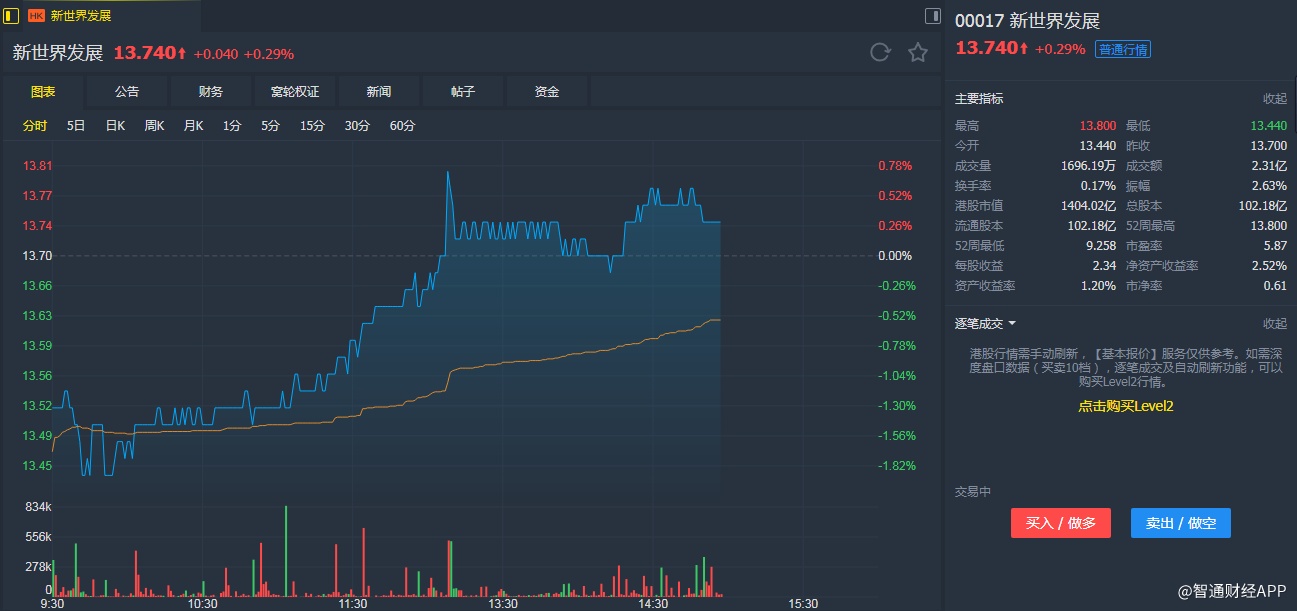1297x611 pixels.
Task: Click the 新世界发展 stock tab at top
Action: click(x=80, y=16)
